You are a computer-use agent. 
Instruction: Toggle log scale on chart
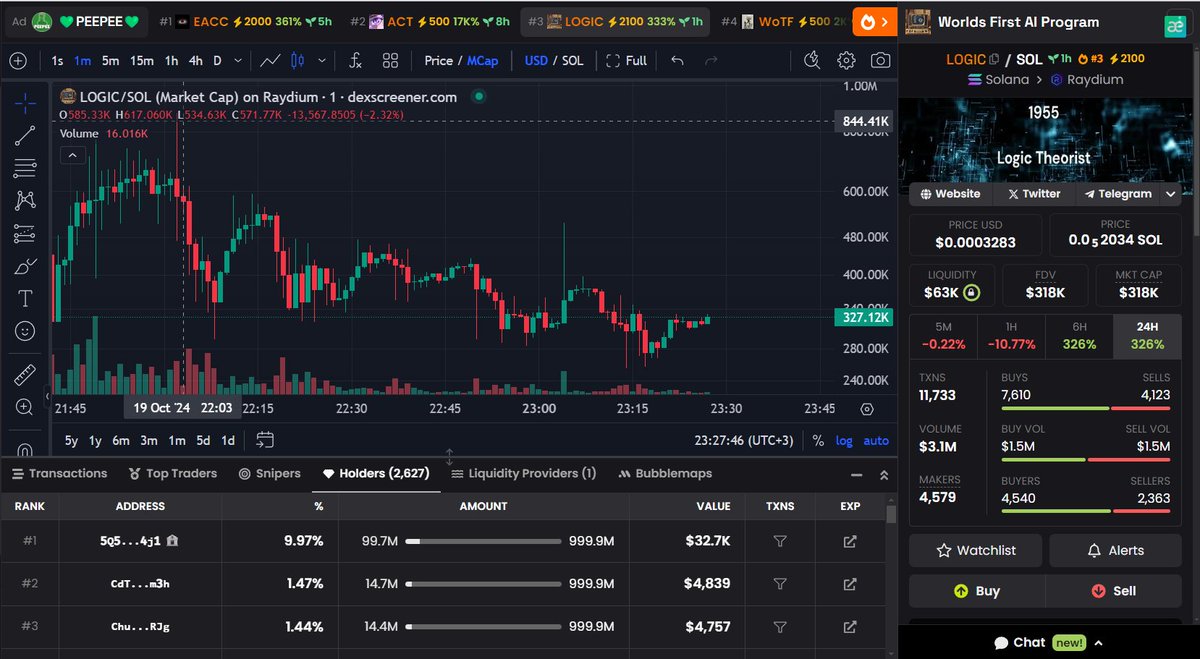pos(845,440)
